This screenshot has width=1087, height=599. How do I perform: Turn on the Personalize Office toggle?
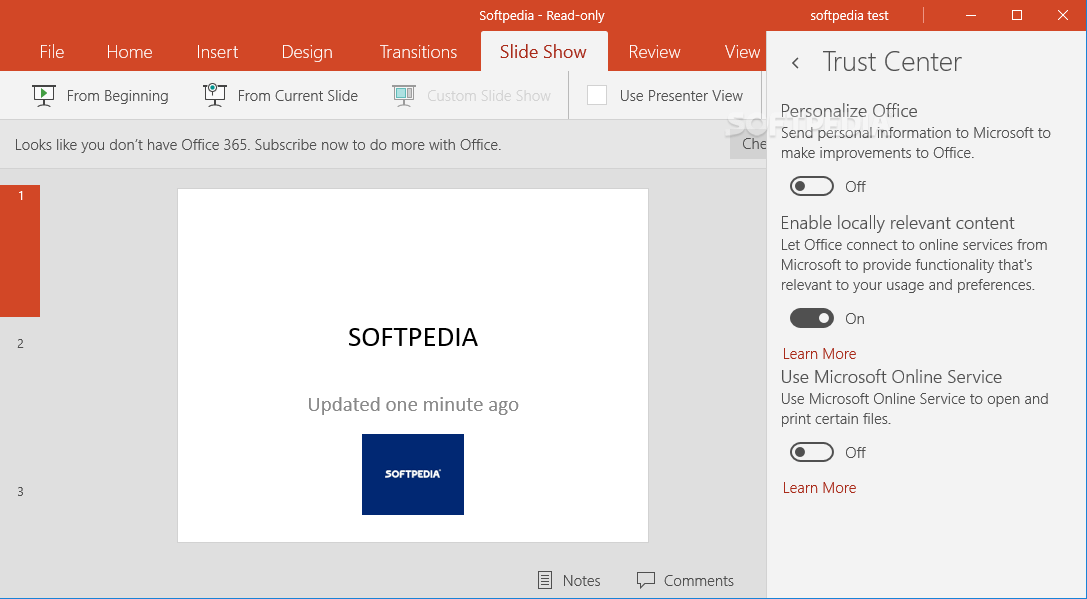(x=811, y=186)
